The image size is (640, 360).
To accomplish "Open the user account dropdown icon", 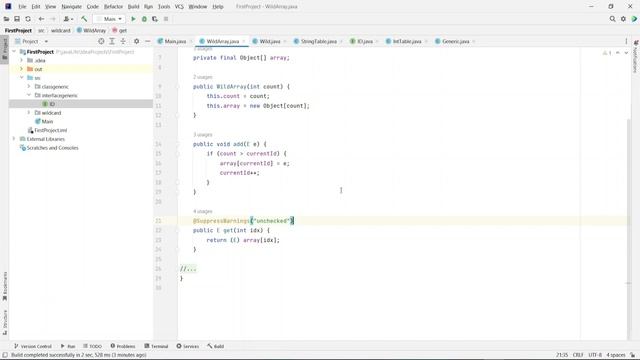I will [68, 19].
